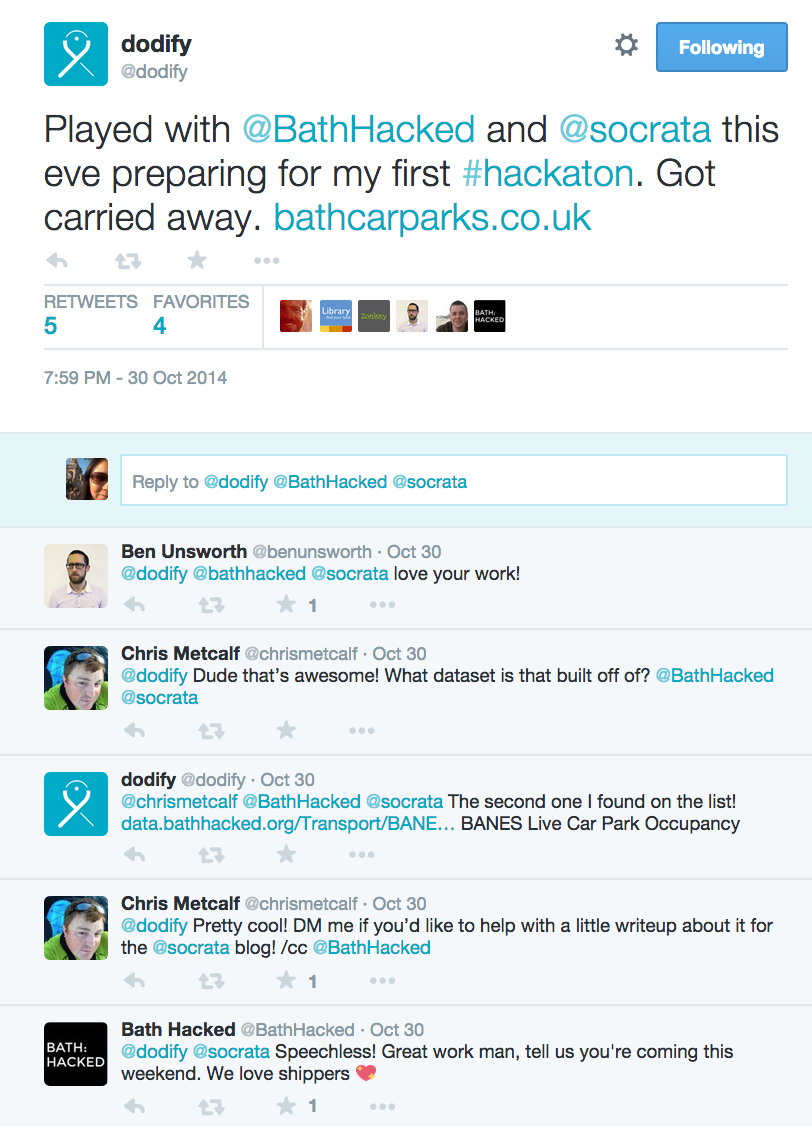Open the Library avatar in the retweeters list

click(335, 316)
